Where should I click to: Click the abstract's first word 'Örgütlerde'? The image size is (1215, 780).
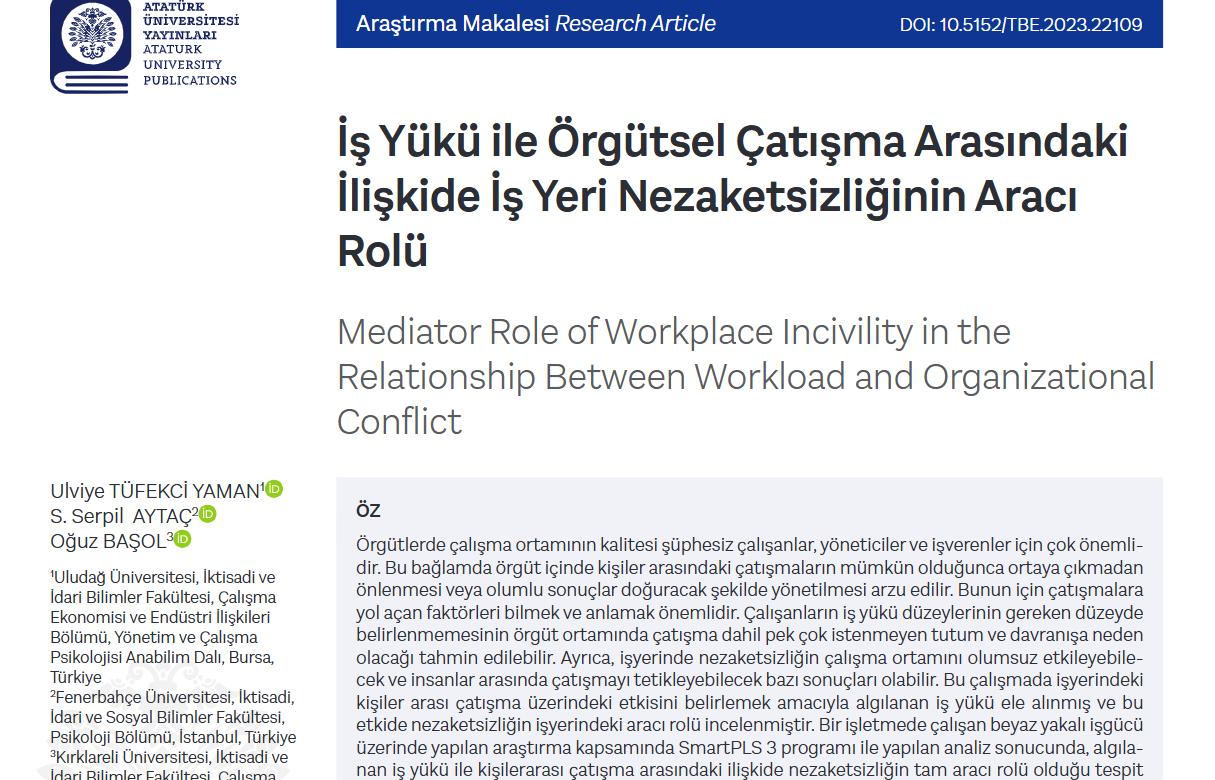point(396,545)
